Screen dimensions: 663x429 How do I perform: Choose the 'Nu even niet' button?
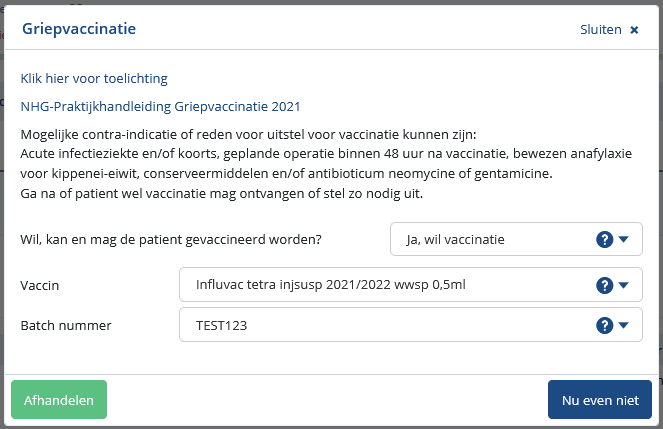600,400
